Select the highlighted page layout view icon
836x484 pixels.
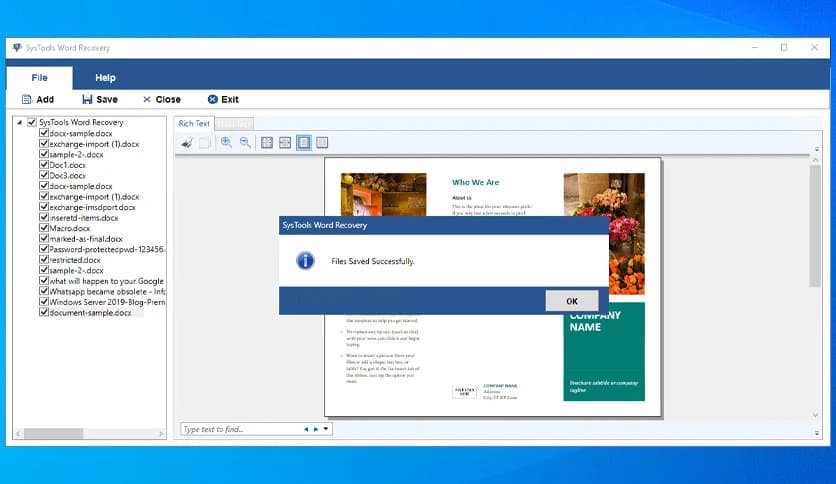point(303,143)
